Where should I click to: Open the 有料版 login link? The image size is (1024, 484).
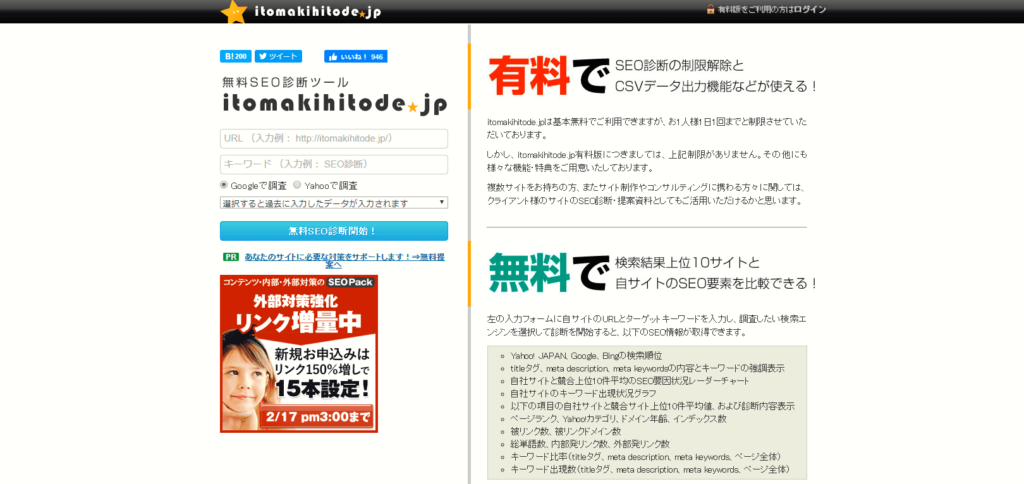point(771,10)
